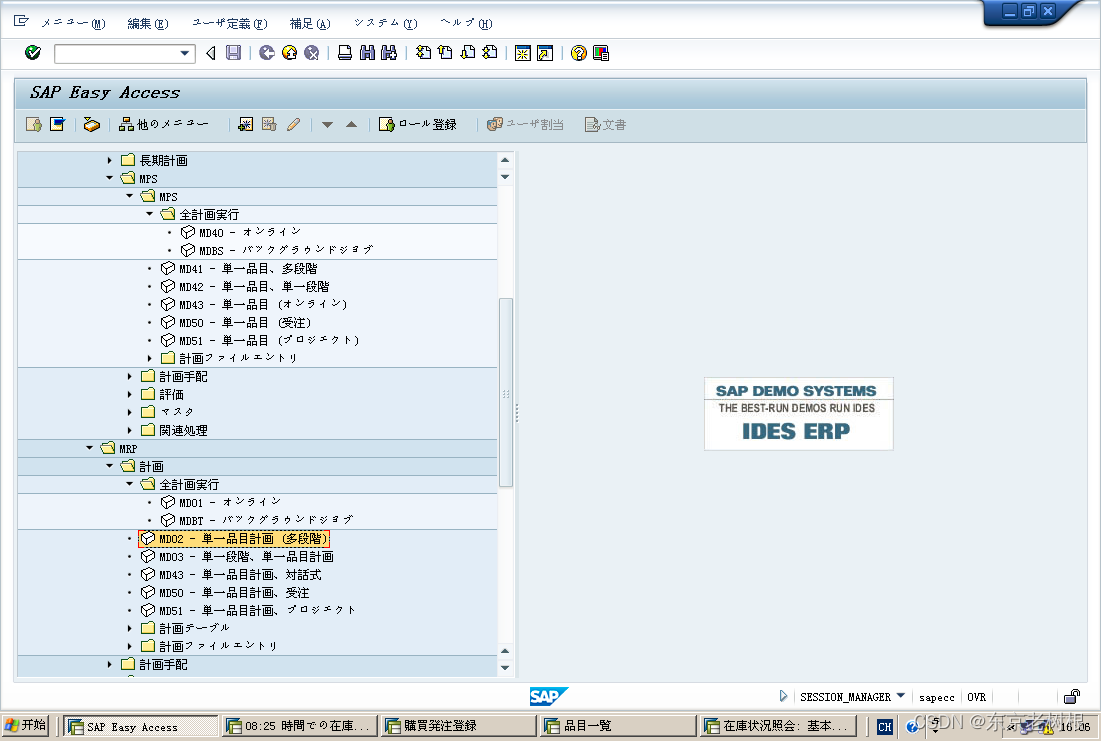1101x741 pixels.
Task: Open the SESSION_MANAGER status dropdown
Action: (901, 696)
